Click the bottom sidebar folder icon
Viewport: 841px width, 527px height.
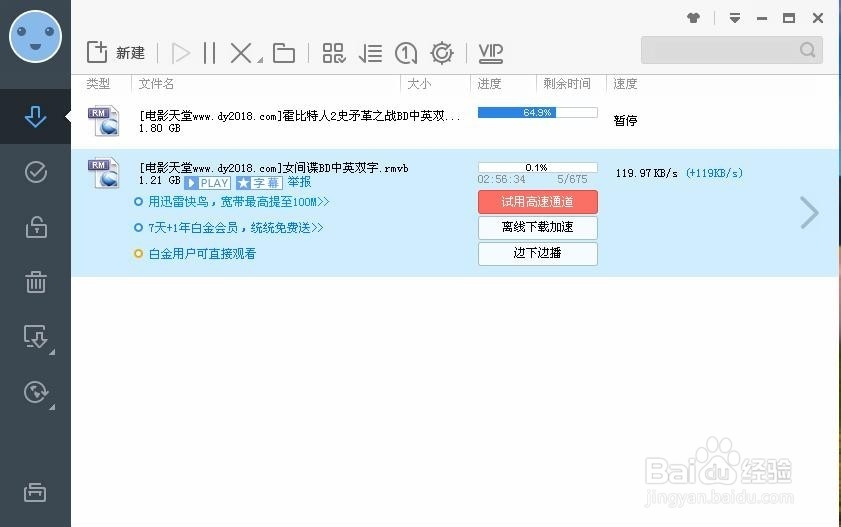point(35,492)
